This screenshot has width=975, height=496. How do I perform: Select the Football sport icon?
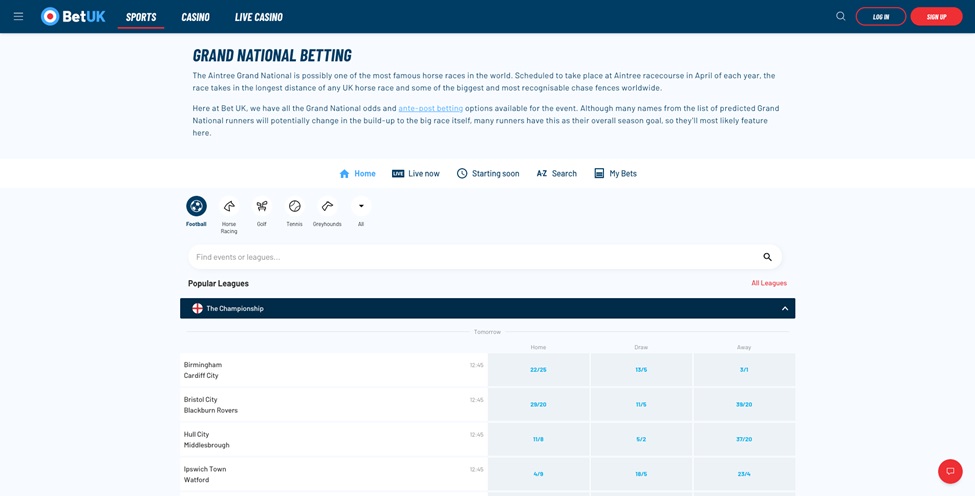(196, 206)
